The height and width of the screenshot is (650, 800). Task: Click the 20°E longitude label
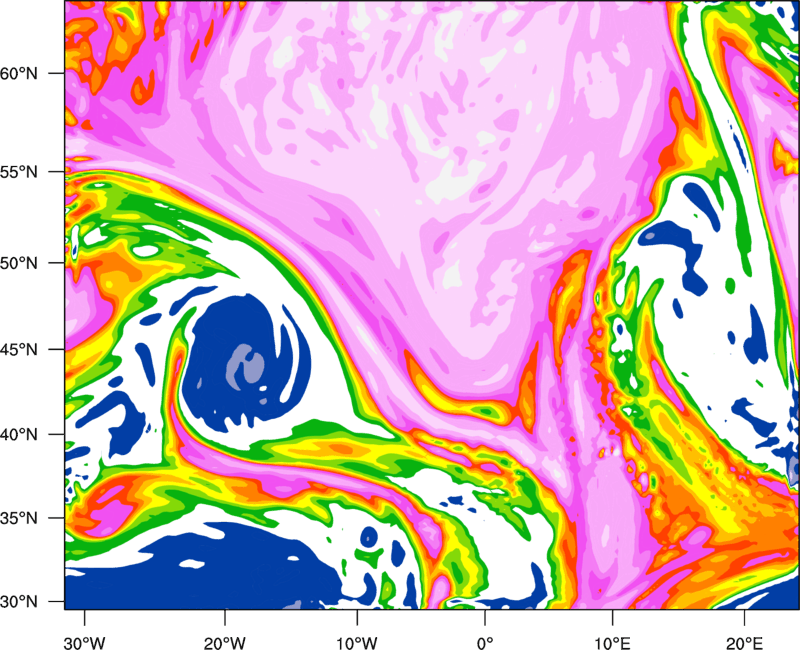(744, 642)
